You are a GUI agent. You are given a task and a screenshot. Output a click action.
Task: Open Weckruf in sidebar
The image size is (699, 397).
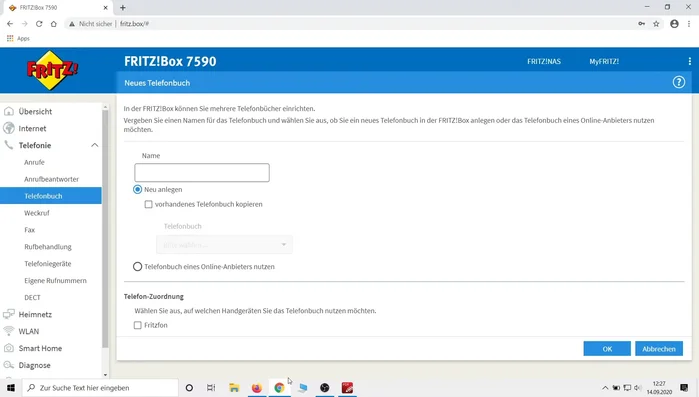37,213
